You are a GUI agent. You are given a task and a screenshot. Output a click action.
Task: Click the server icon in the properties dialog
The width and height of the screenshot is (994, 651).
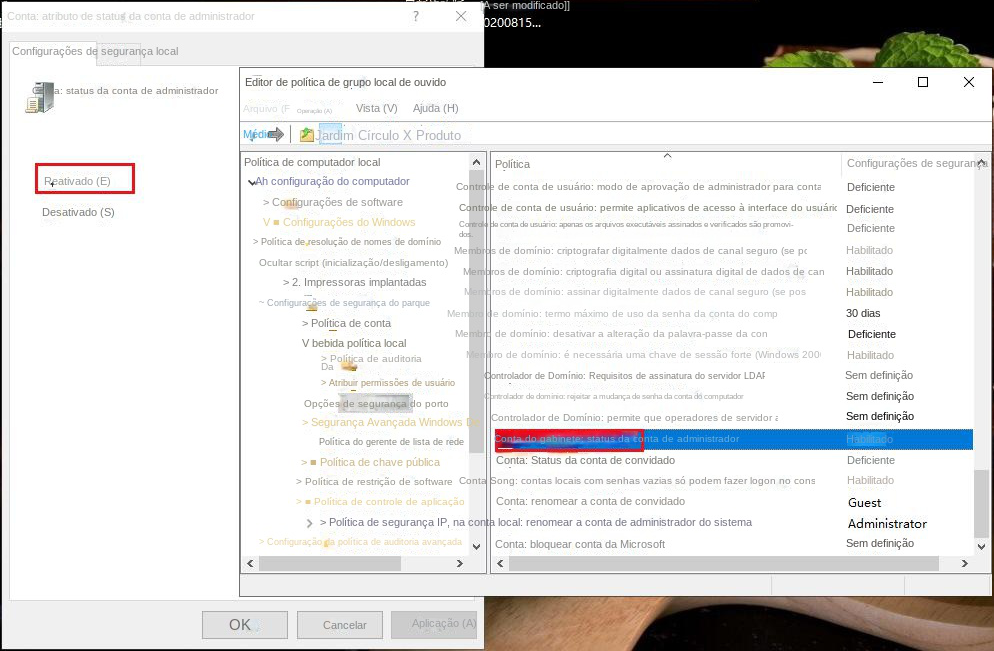tap(39, 97)
